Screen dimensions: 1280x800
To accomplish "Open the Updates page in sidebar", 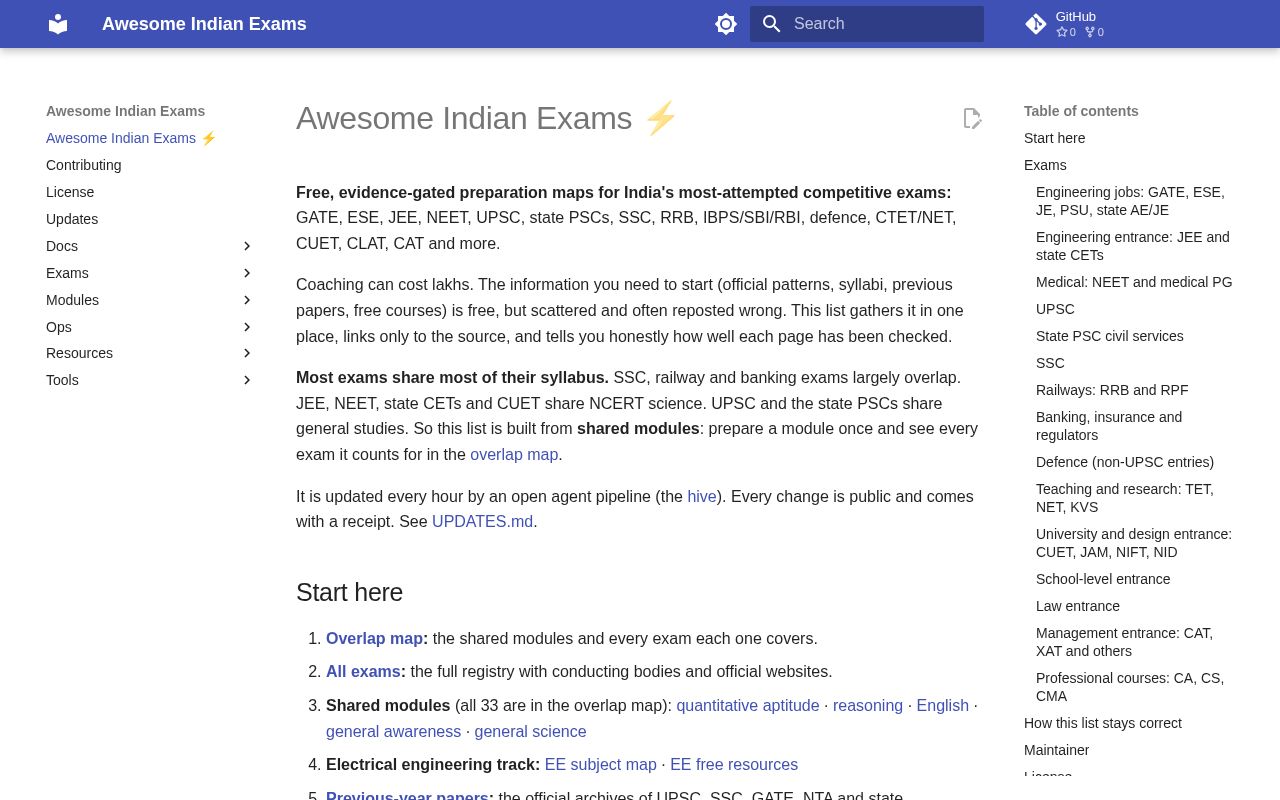I will pyautogui.click(x=72, y=219).
